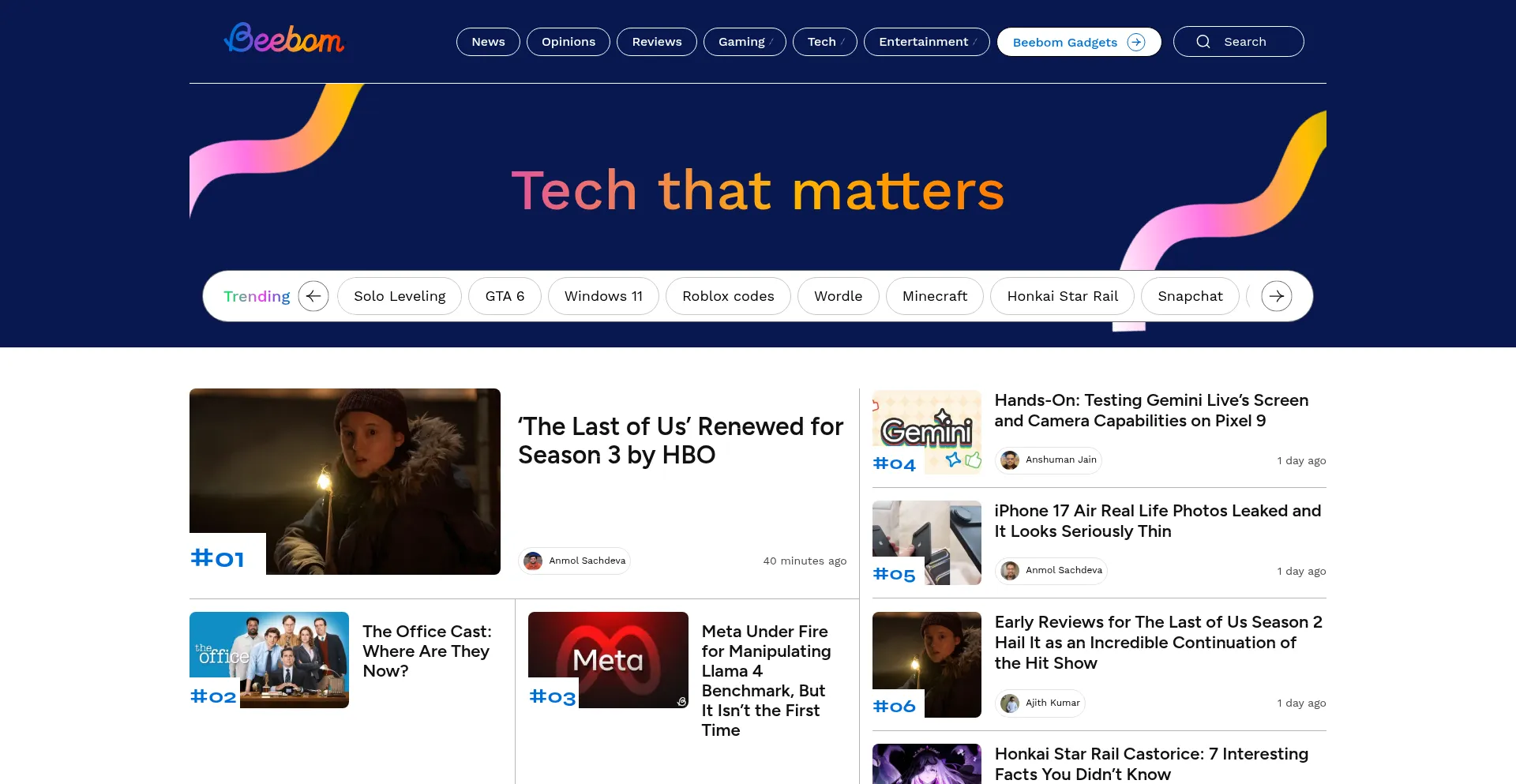Viewport: 1516px width, 784px height.
Task: Click Anmol Sachdeva avatar under iPhone 17 Air story
Action: point(1010,571)
